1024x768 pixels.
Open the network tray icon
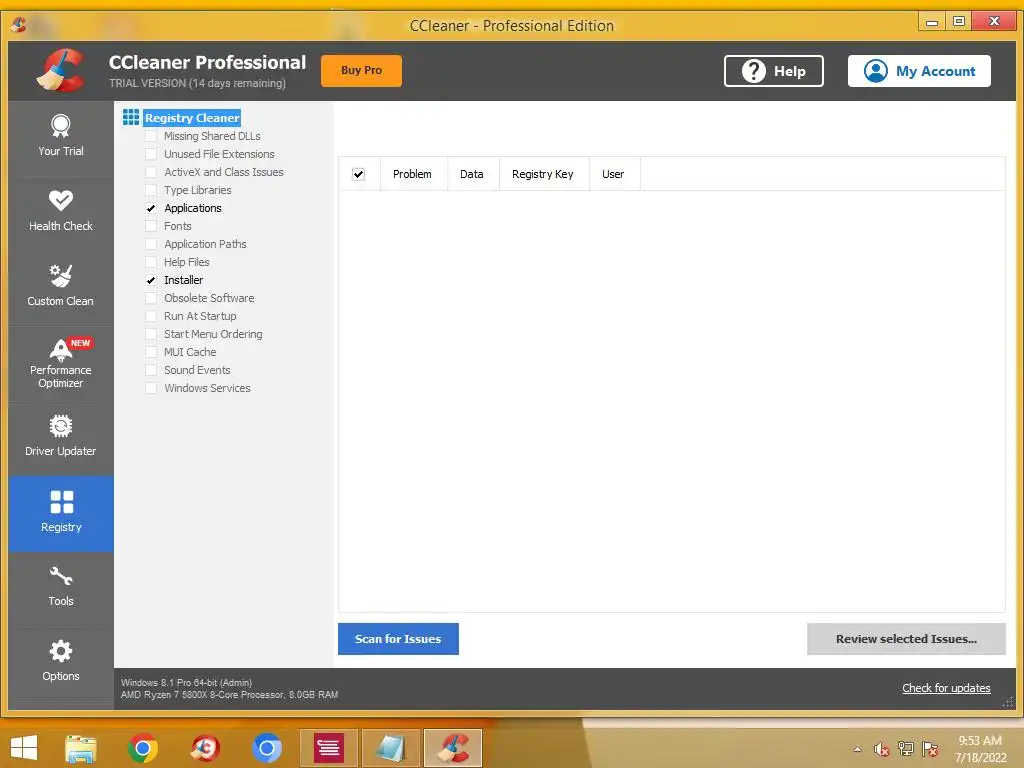pos(906,749)
